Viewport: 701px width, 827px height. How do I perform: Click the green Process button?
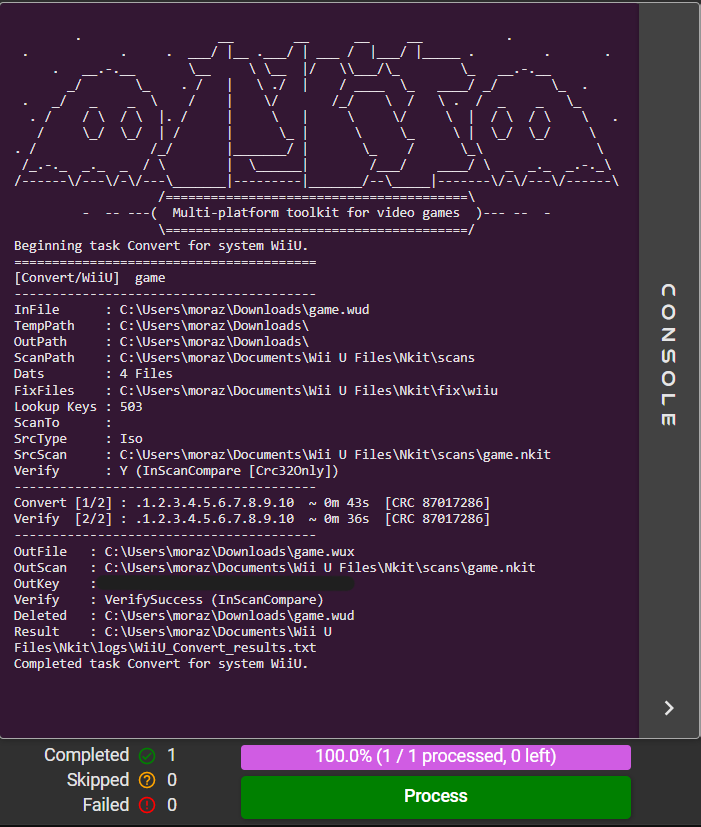pyautogui.click(x=436, y=796)
